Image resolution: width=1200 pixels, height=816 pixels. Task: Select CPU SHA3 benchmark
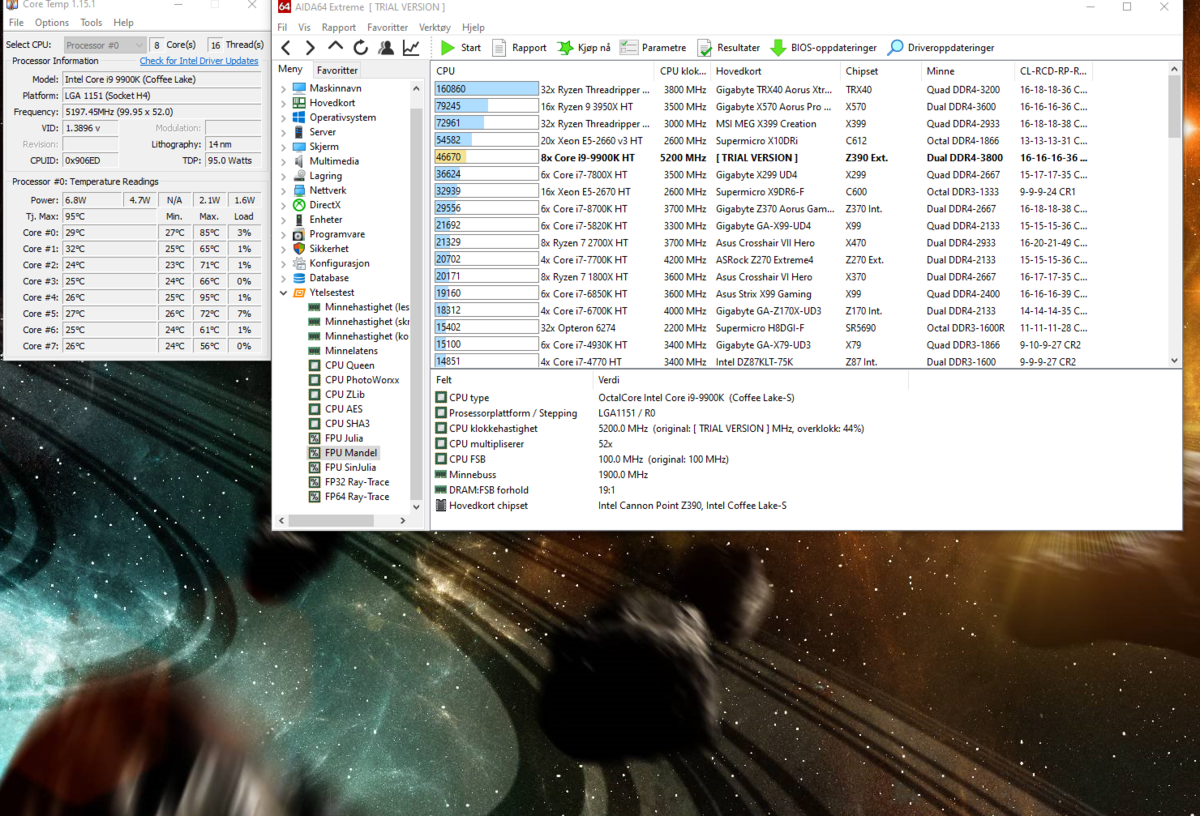click(x=346, y=424)
